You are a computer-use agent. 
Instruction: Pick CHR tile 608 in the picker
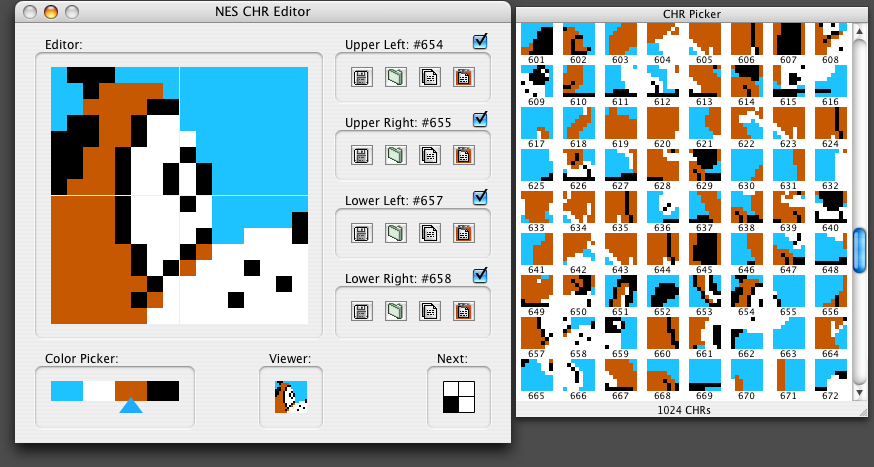(831, 39)
